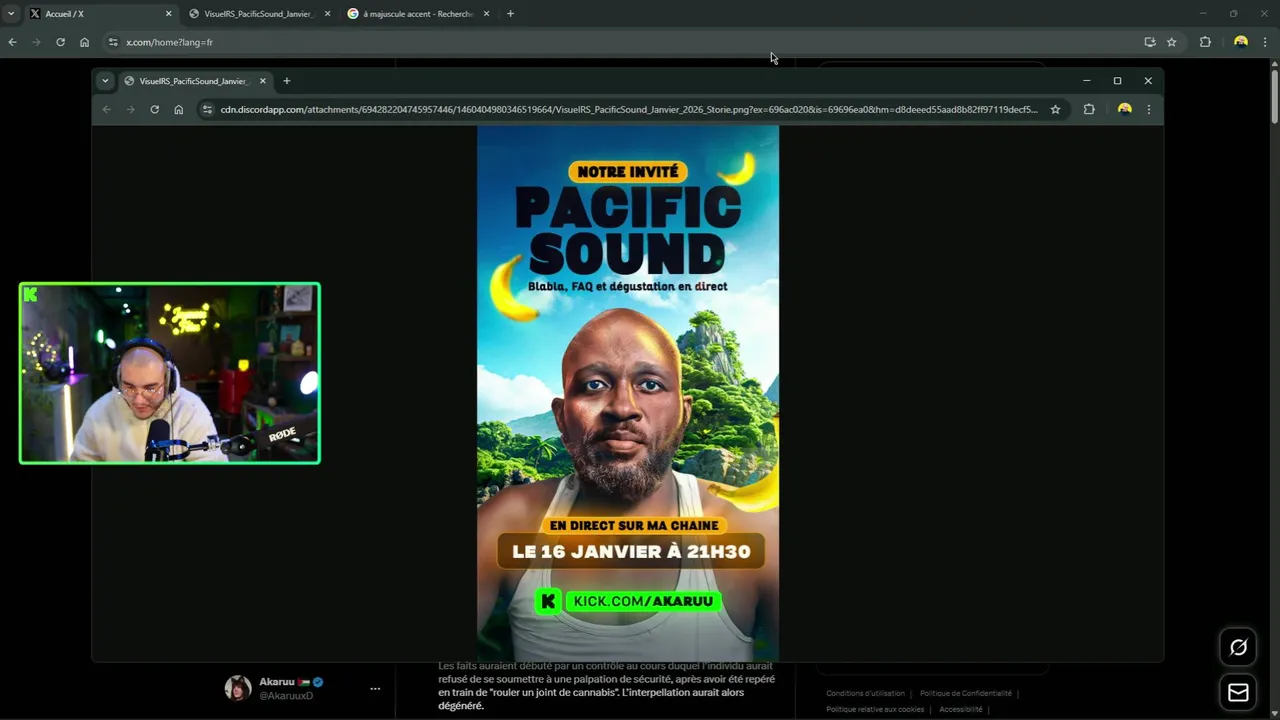Click the page scrollbar of x.com window
The image size is (1280, 720).
(1274, 97)
